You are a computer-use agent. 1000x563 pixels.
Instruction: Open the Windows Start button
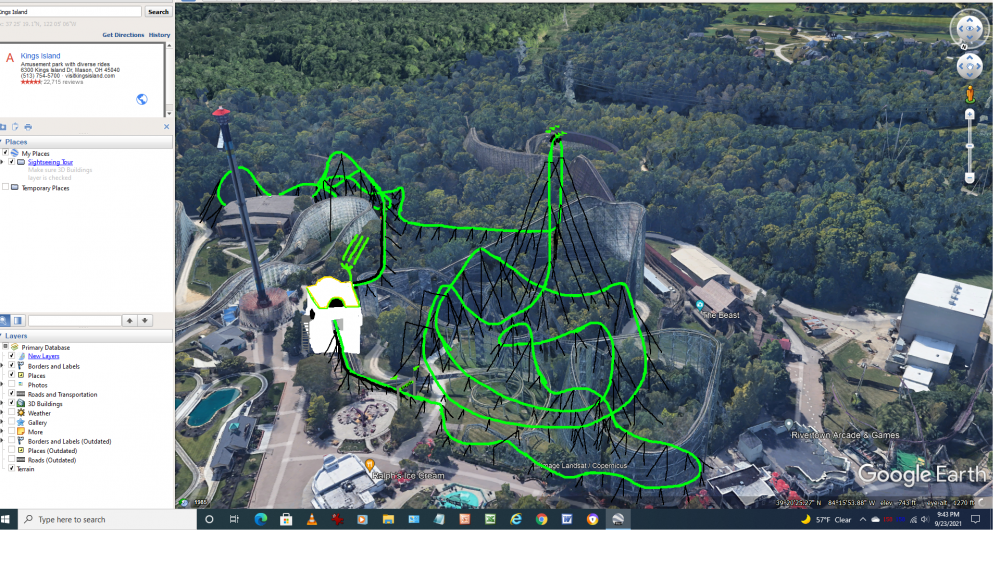point(6,519)
